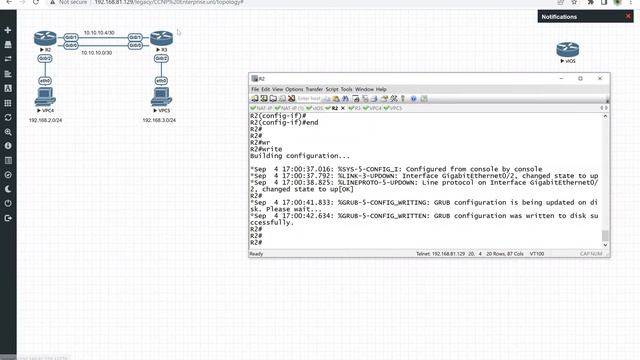Click the Enter host input field
The image size is (640, 360).
coord(309,98)
